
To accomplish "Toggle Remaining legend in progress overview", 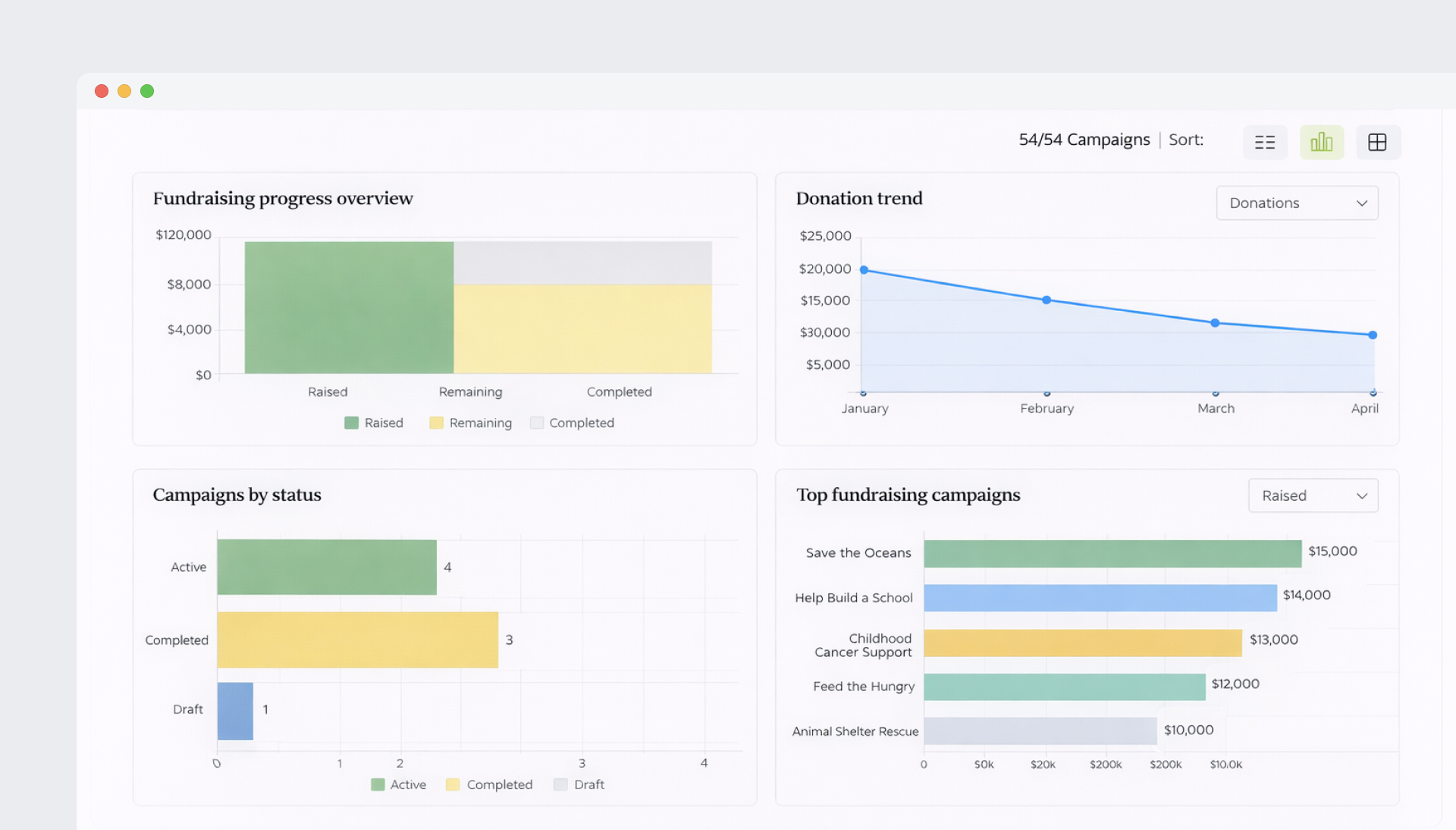I will (470, 423).
